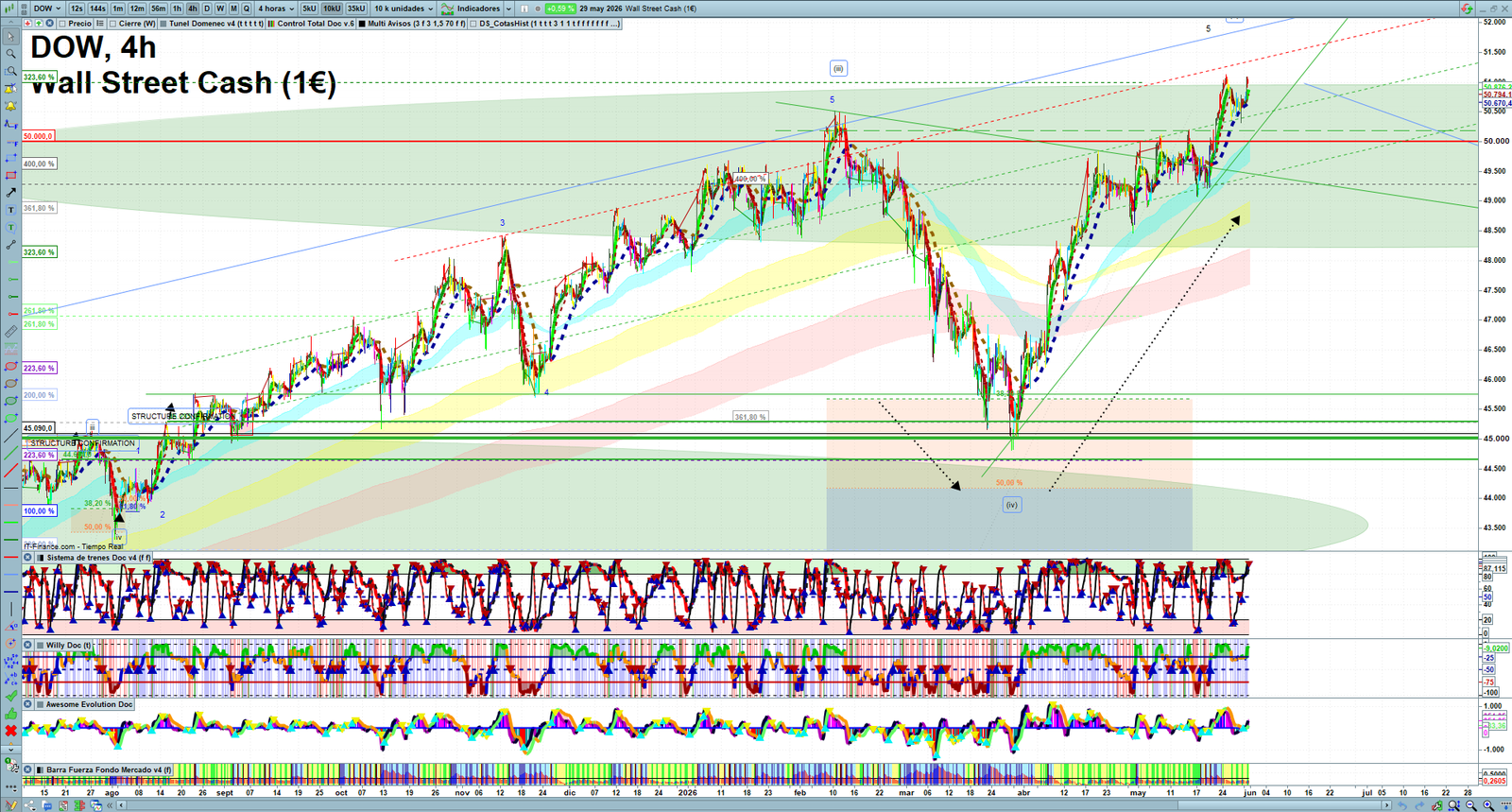Open the Tunel Domenec v4 indicator settings
Screen dimensions: 1512x812
point(215,24)
